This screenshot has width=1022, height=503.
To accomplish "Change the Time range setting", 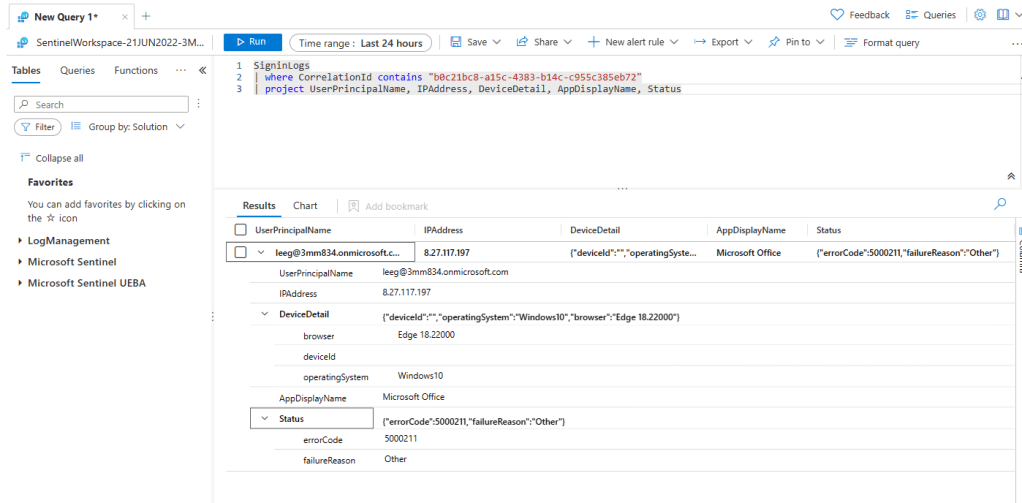I will pos(361,42).
